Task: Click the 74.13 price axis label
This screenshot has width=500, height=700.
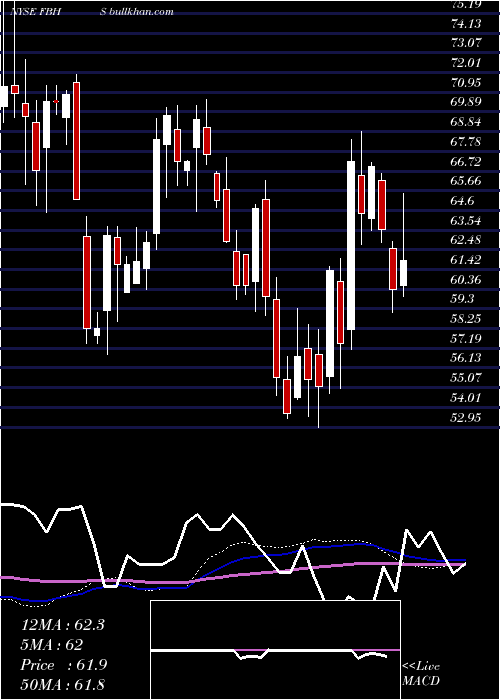Action: (467, 23)
